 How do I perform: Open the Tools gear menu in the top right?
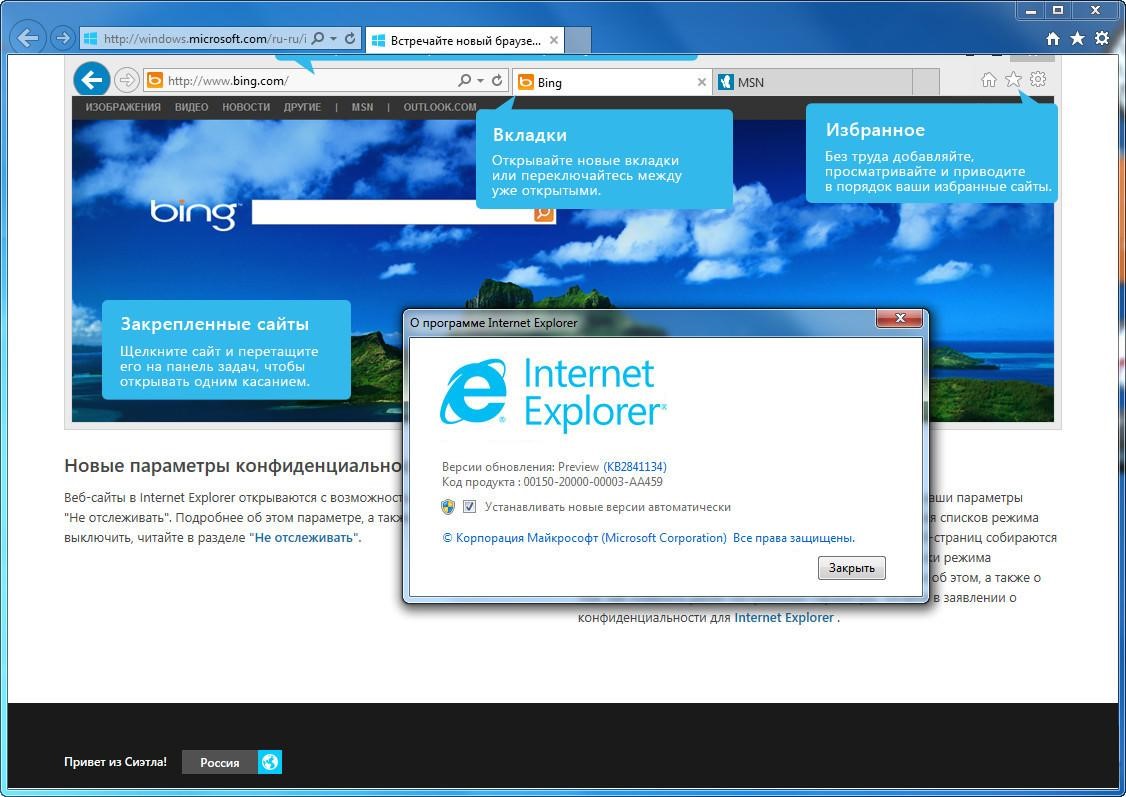point(1102,39)
